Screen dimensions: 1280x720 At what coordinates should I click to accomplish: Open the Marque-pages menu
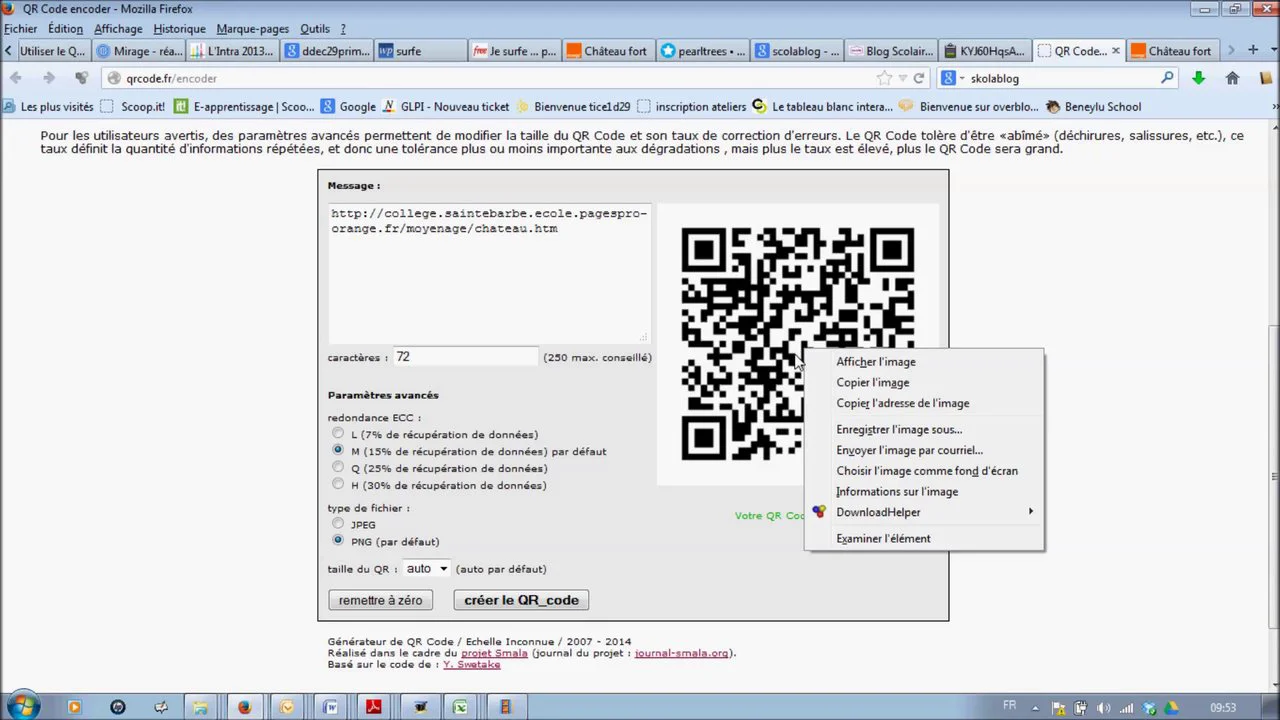click(x=251, y=29)
